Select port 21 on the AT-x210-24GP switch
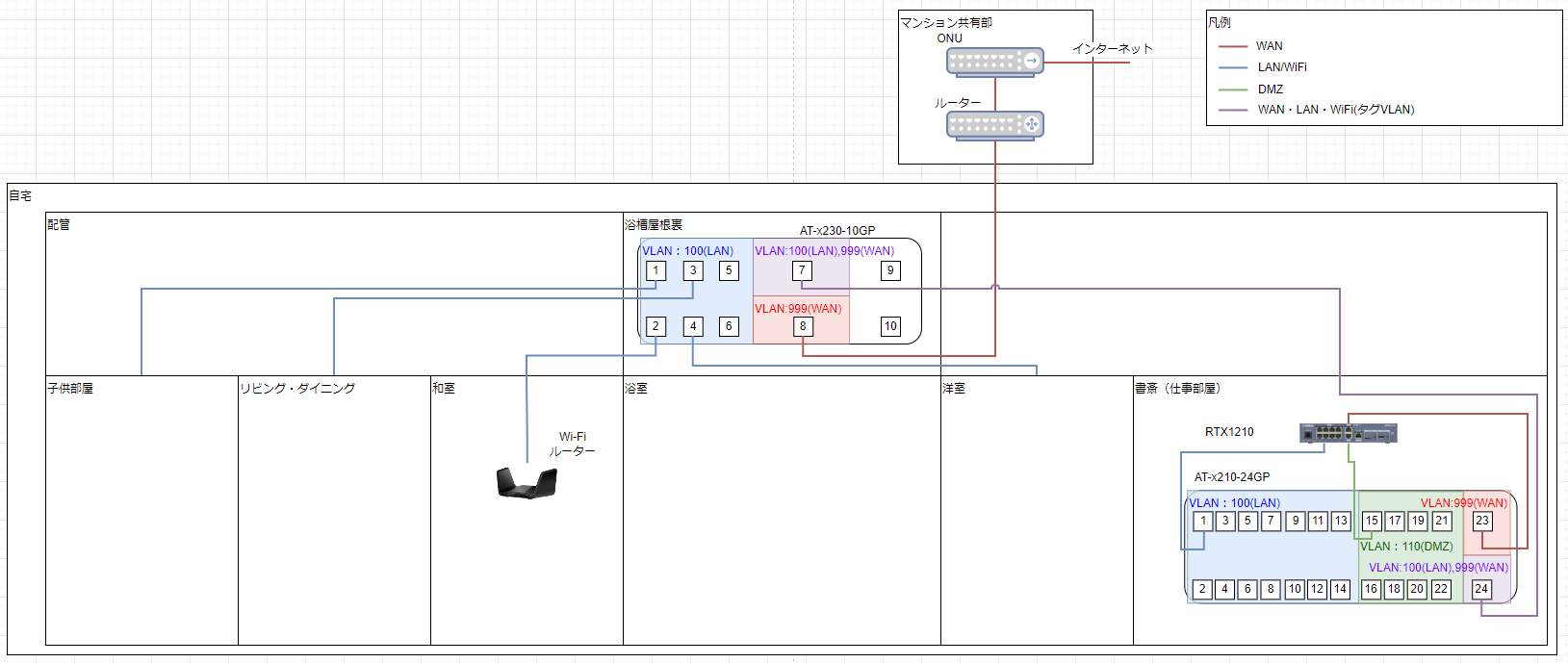Viewport: 1568px width, 663px height. pyautogui.click(x=1441, y=521)
